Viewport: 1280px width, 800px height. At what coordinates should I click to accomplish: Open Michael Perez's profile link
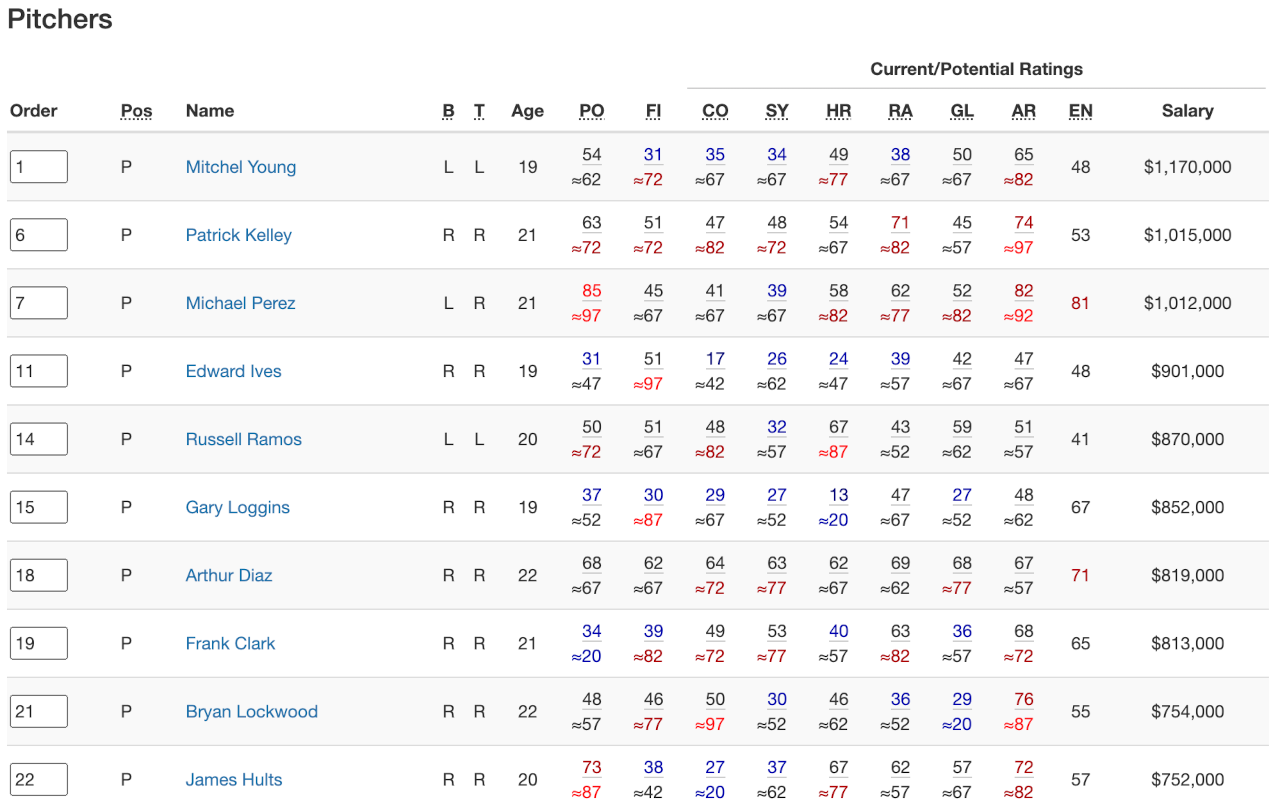pos(240,303)
